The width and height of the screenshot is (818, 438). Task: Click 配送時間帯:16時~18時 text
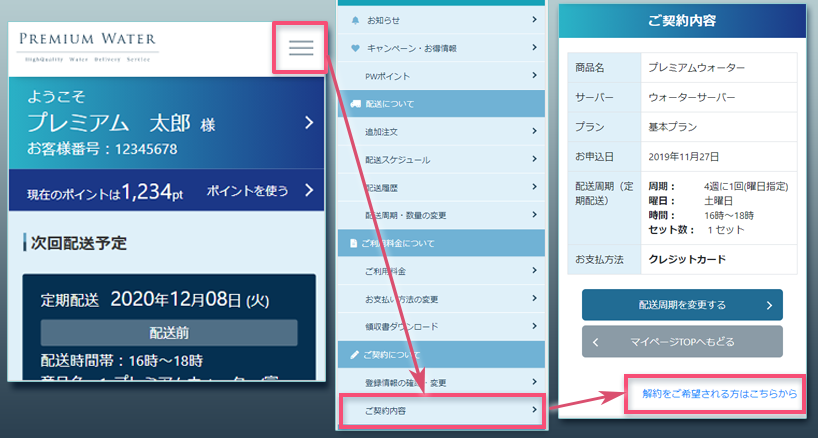tap(122, 360)
